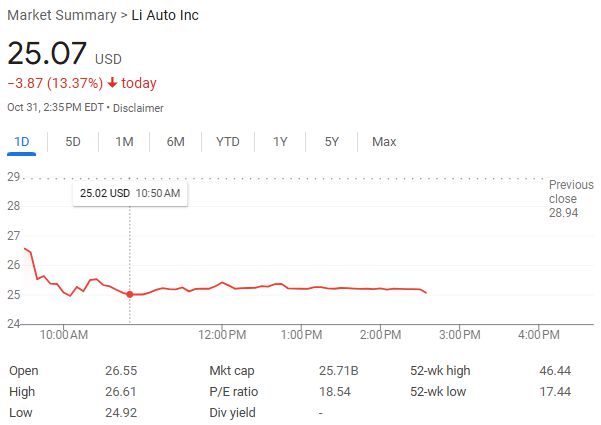Click the P/E ratio value 18.54
Screen dimensions: 601x425
tap(335, 392)
